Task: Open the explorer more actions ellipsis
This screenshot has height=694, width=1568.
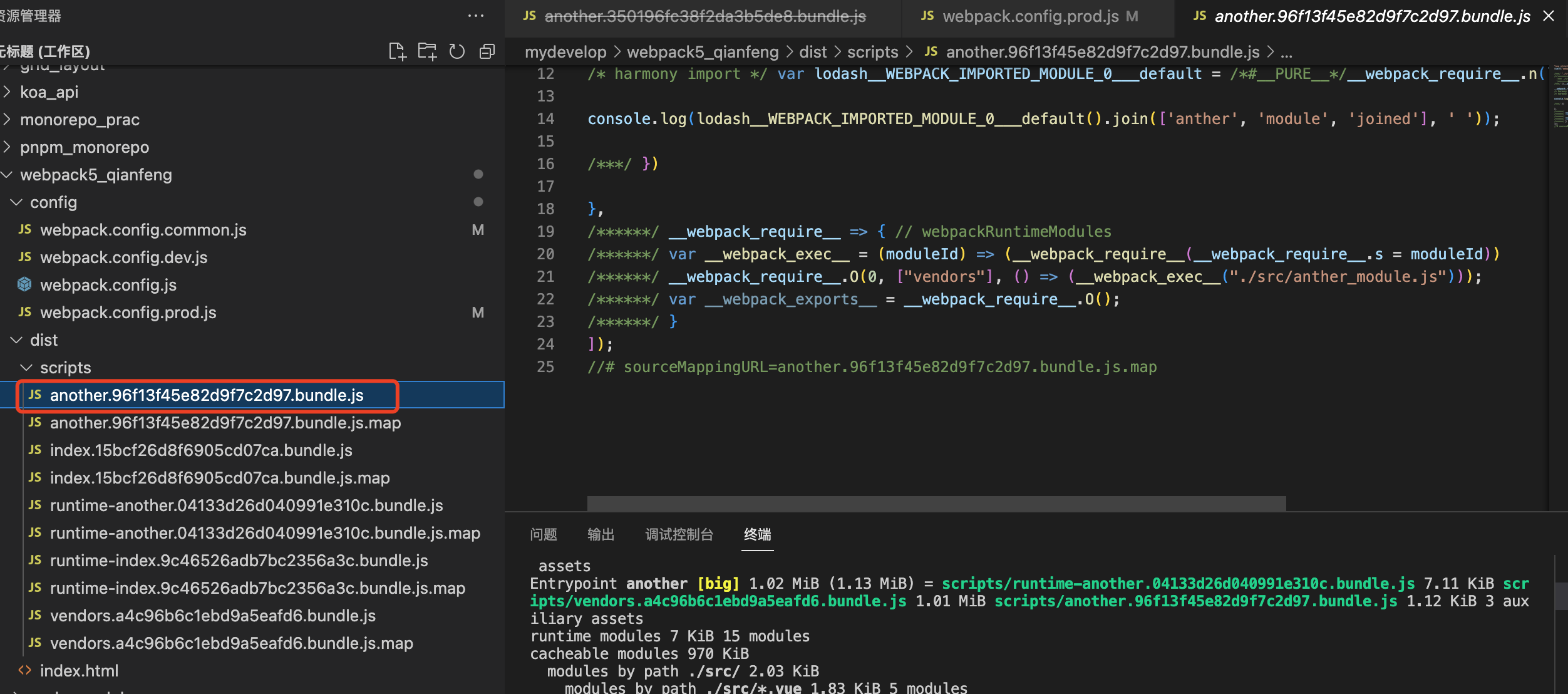Action: [476, 16]
